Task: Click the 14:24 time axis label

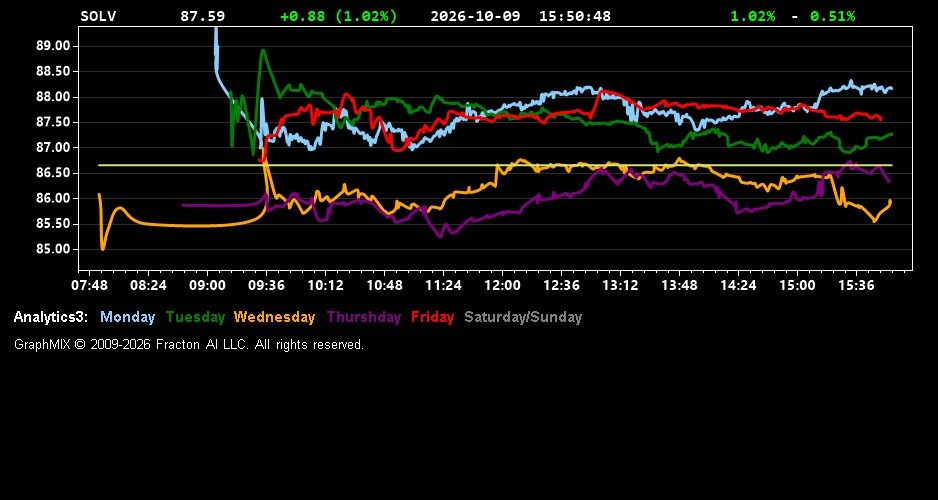Action: pyautogui.click(x=738, y=285)
